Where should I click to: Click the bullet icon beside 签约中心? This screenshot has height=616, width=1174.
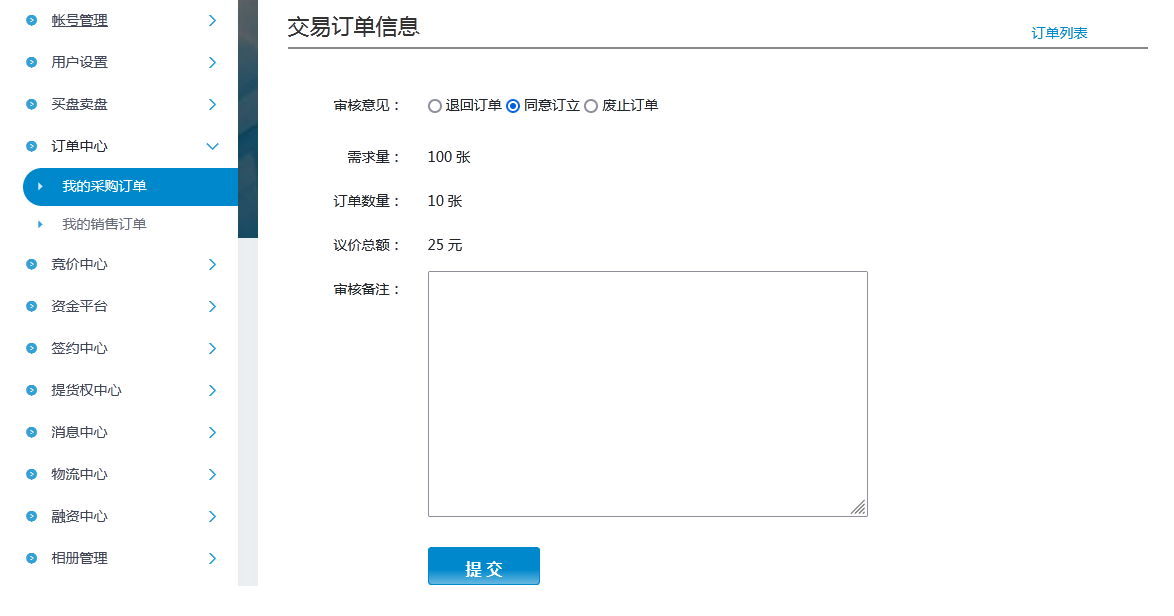pyautogui.click(x=32, y=348)
